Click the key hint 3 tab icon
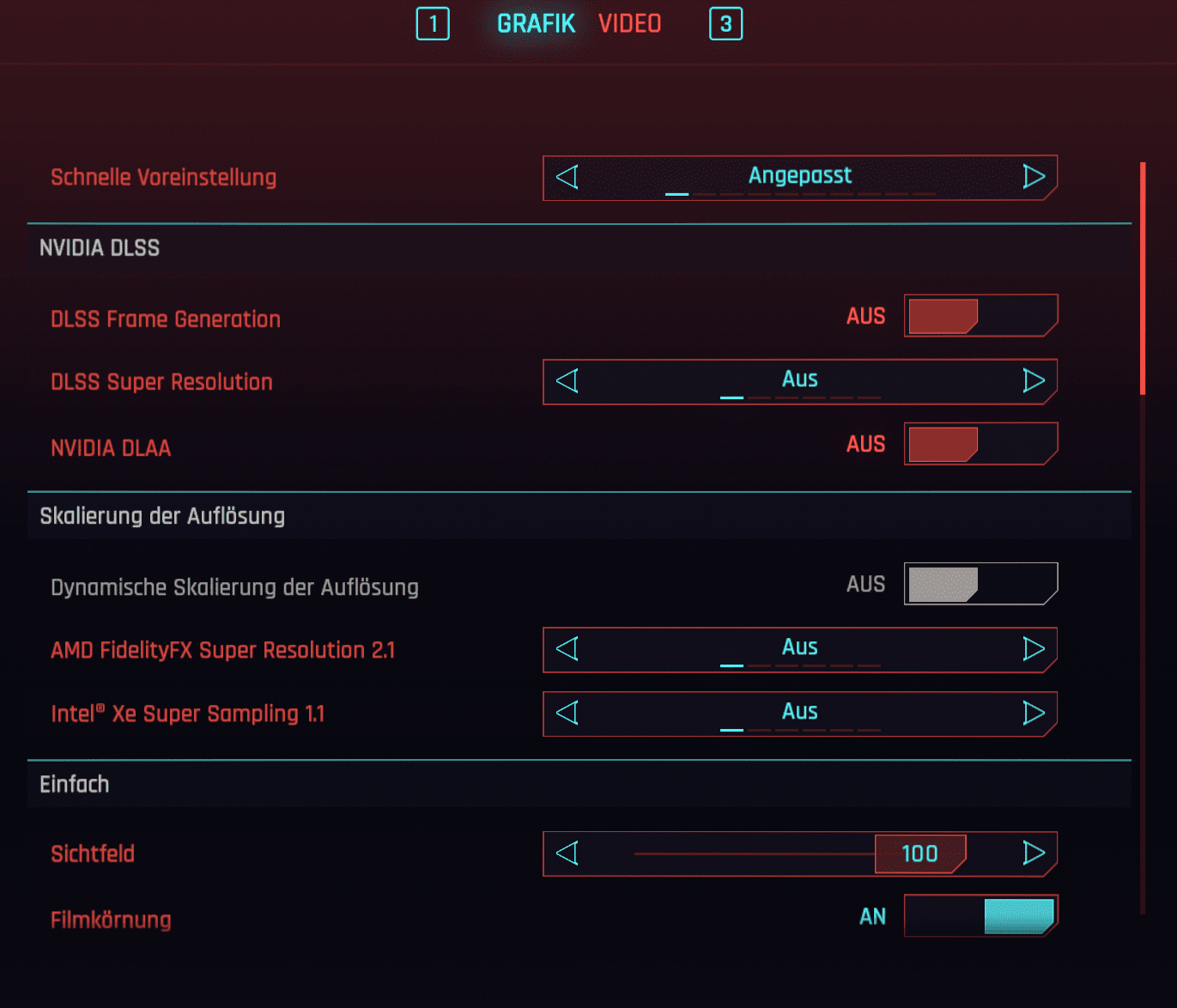The height and width of the screenshot is (1008, 1177). (x=725, y=24)
